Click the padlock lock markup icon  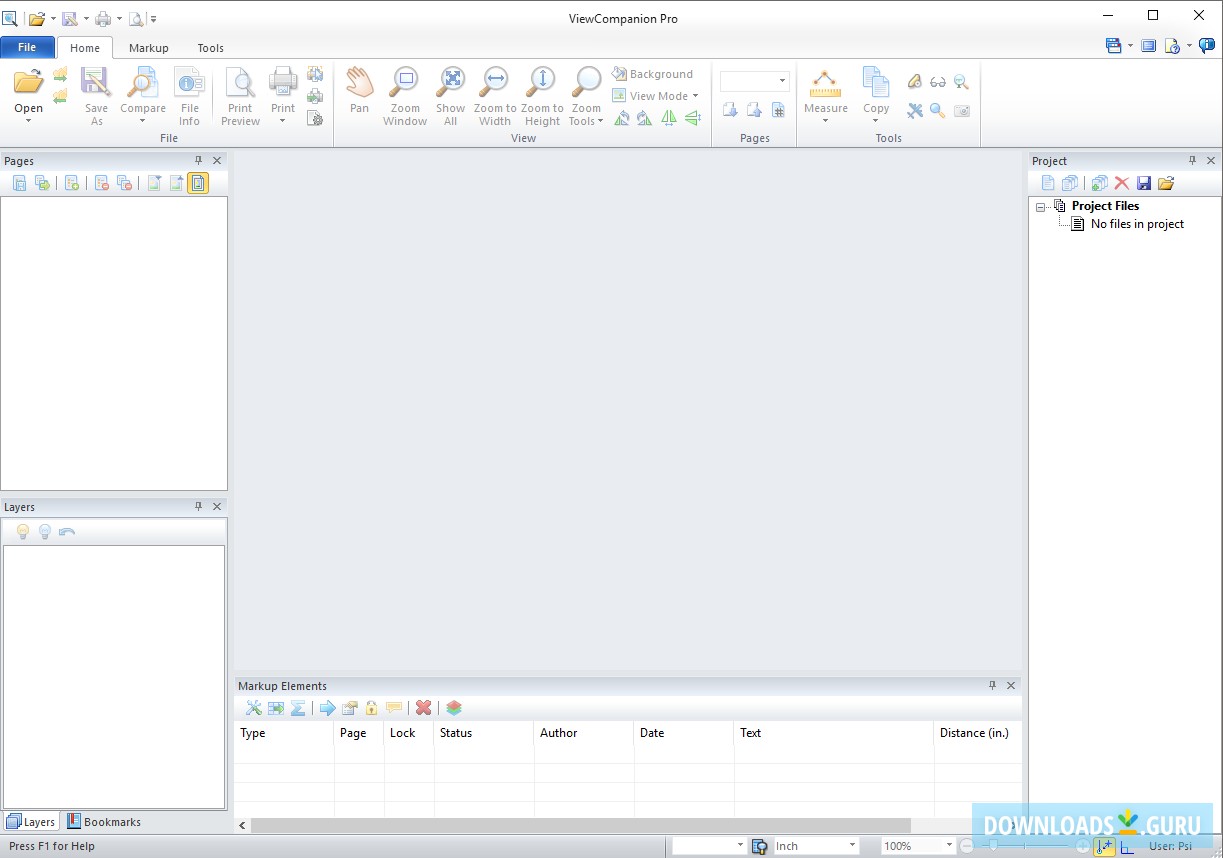pyautogui.click(x=372, y=708)
